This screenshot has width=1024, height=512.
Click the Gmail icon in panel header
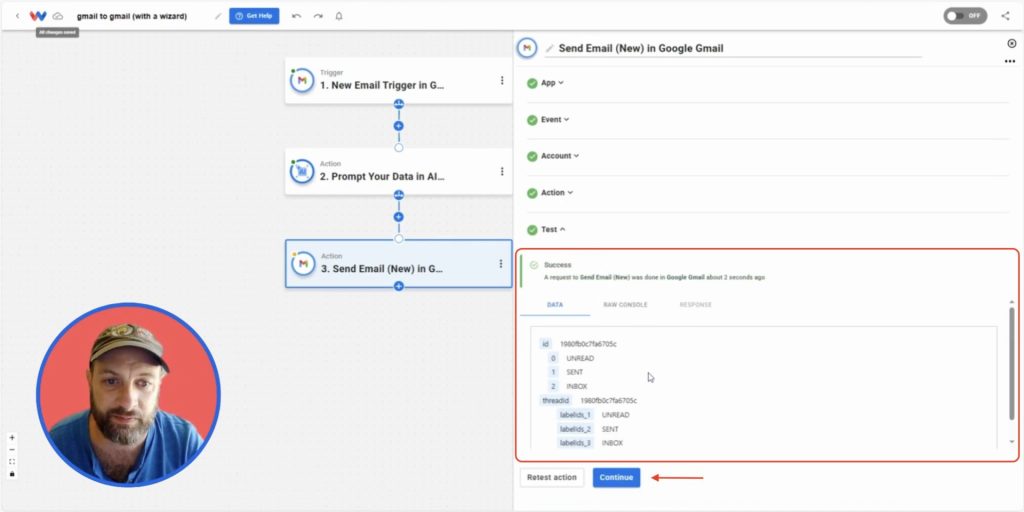pyautogui.click(x=527, y=48)
